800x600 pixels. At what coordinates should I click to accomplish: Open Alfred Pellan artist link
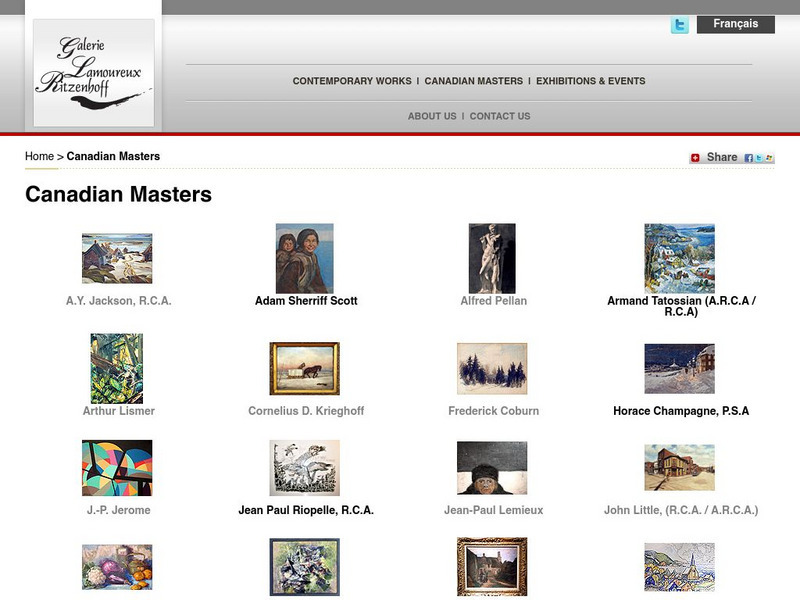493,301
